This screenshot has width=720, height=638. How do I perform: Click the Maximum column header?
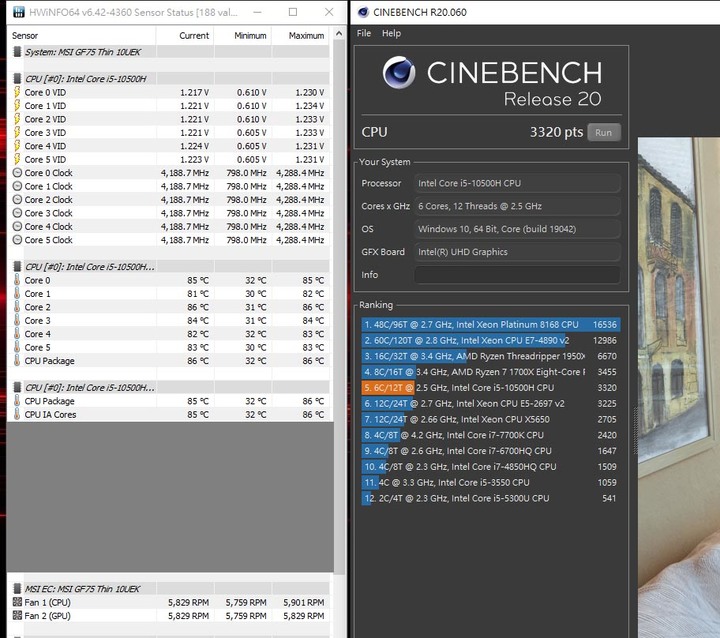pos(300,35)
